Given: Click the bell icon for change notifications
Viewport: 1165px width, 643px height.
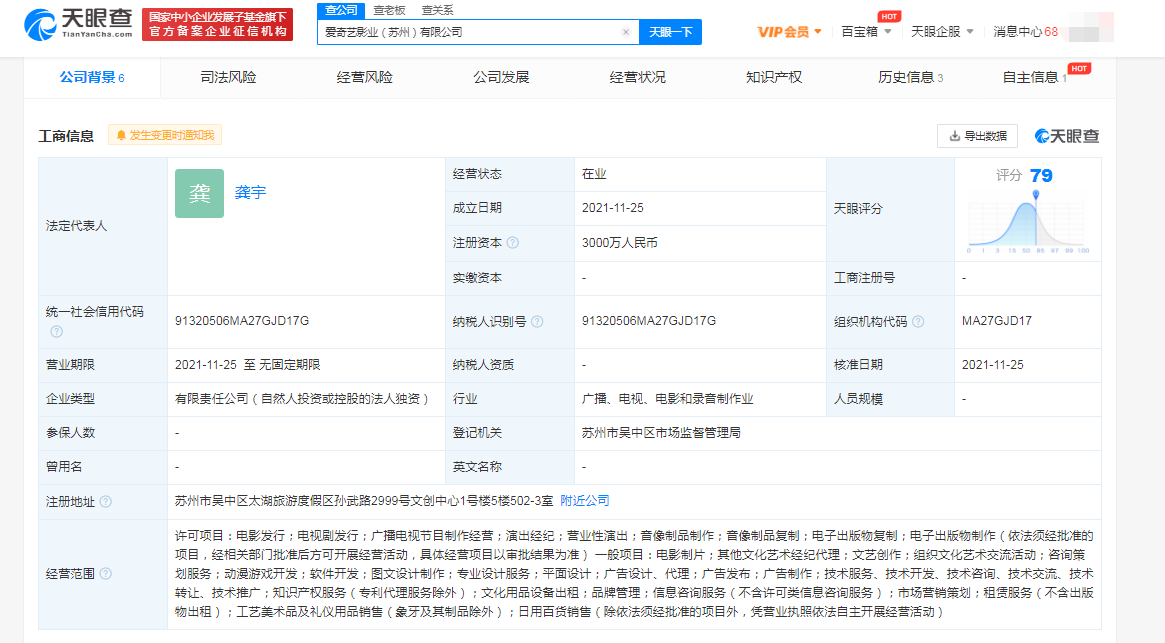Looking at the screenshot, I should click(121, 135).
